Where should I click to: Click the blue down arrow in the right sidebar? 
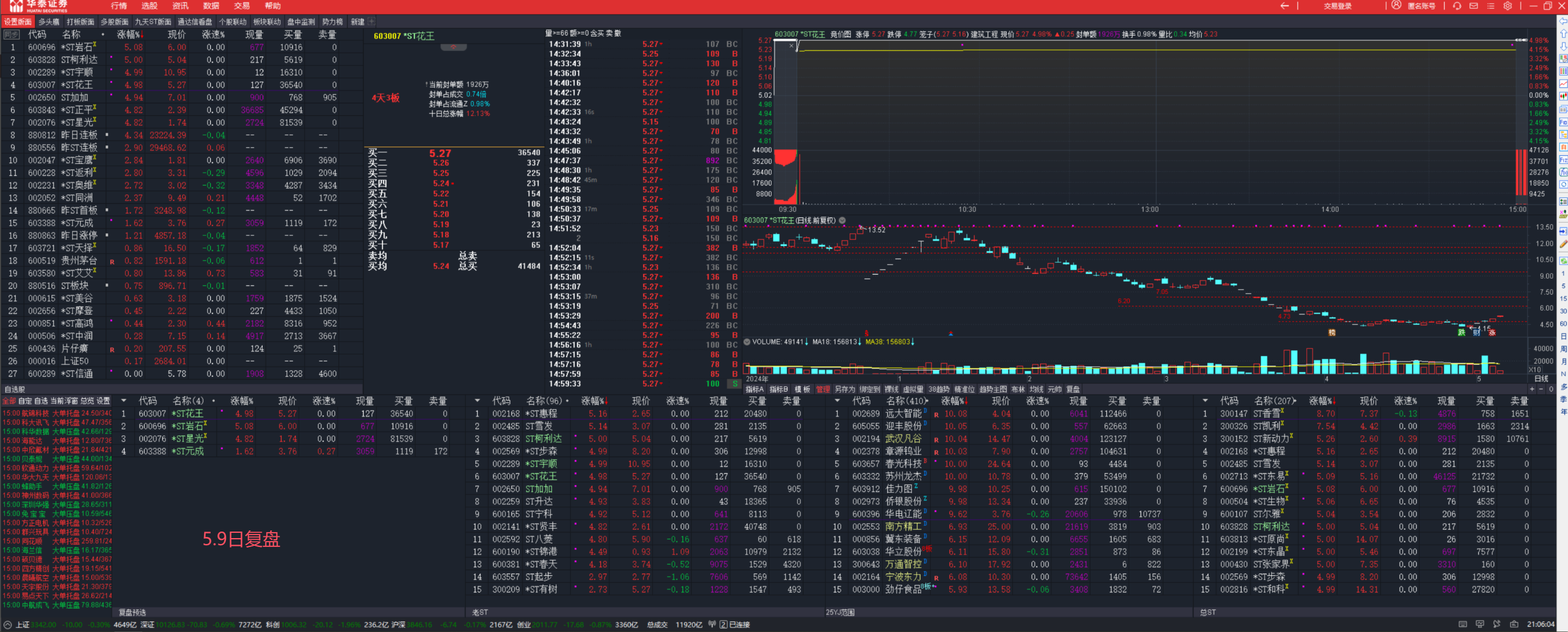pos(1563,46)
